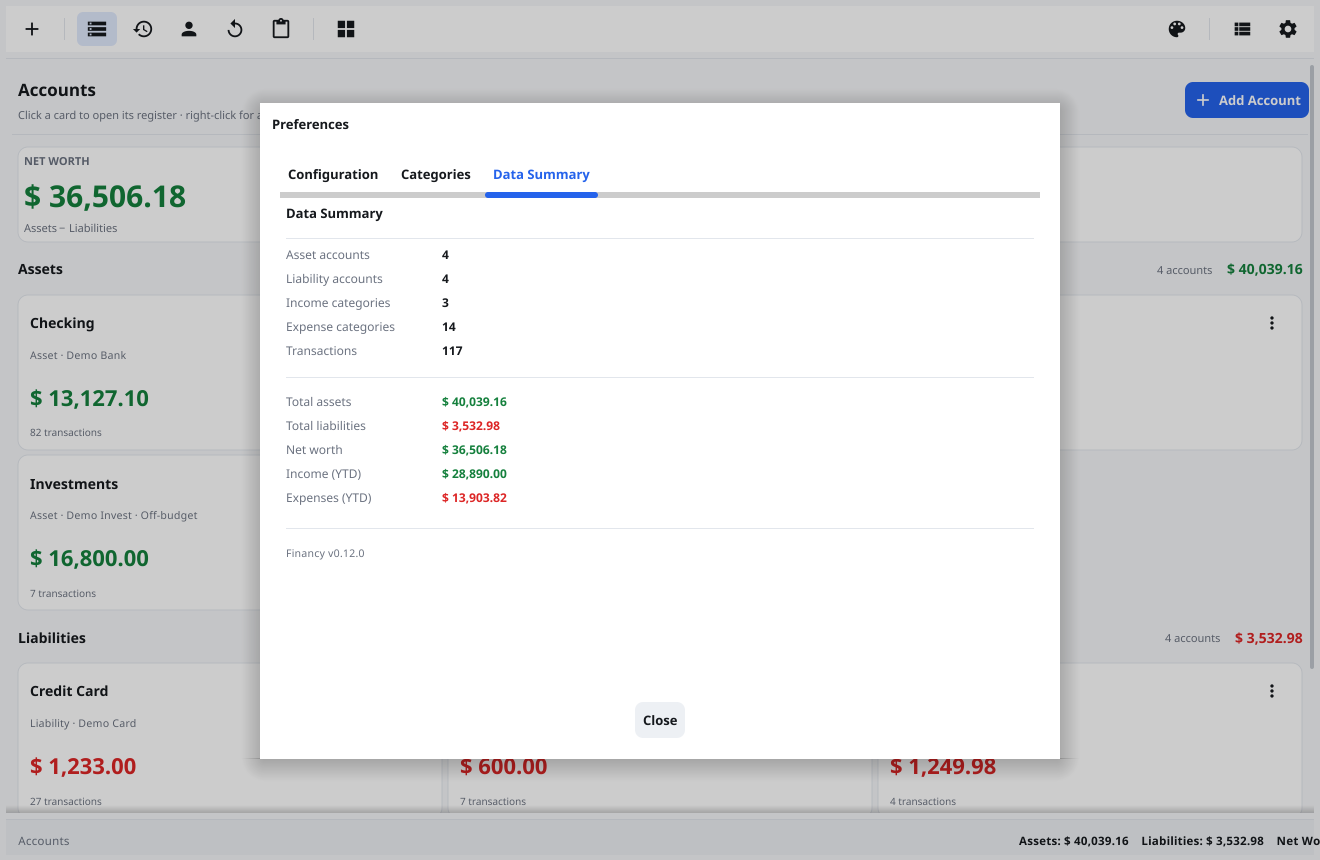Screen dimensions: 1320x860
Task: Open the history clock icon
Action: click(x=143, y=29)
